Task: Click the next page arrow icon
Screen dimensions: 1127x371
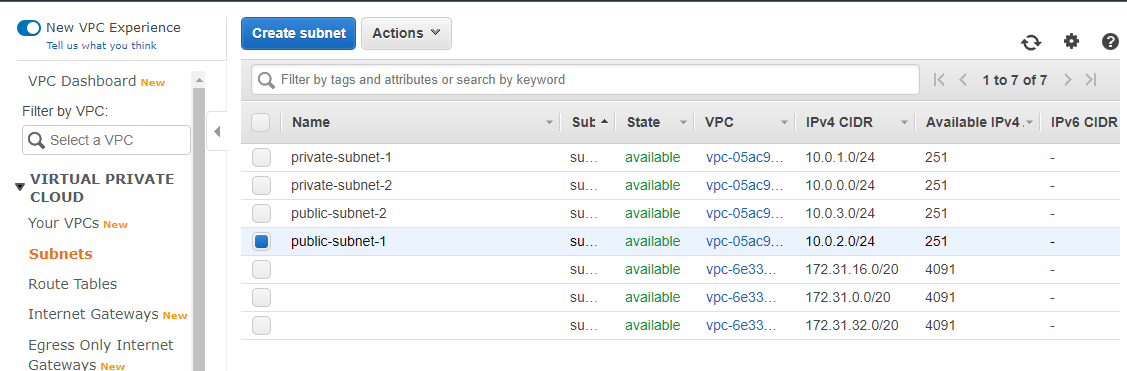Action: tap(1067, 80)
